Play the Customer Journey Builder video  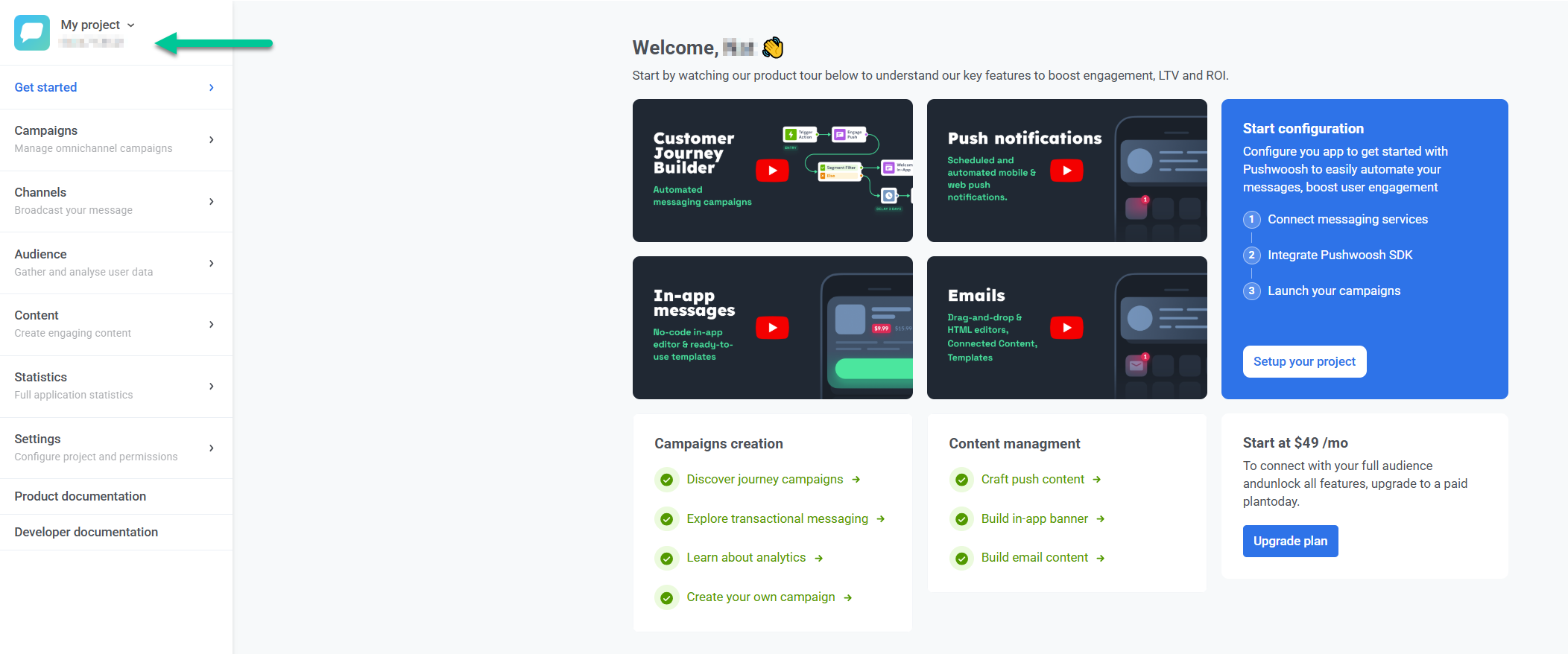pyautogui.click(x=772, y=171)
